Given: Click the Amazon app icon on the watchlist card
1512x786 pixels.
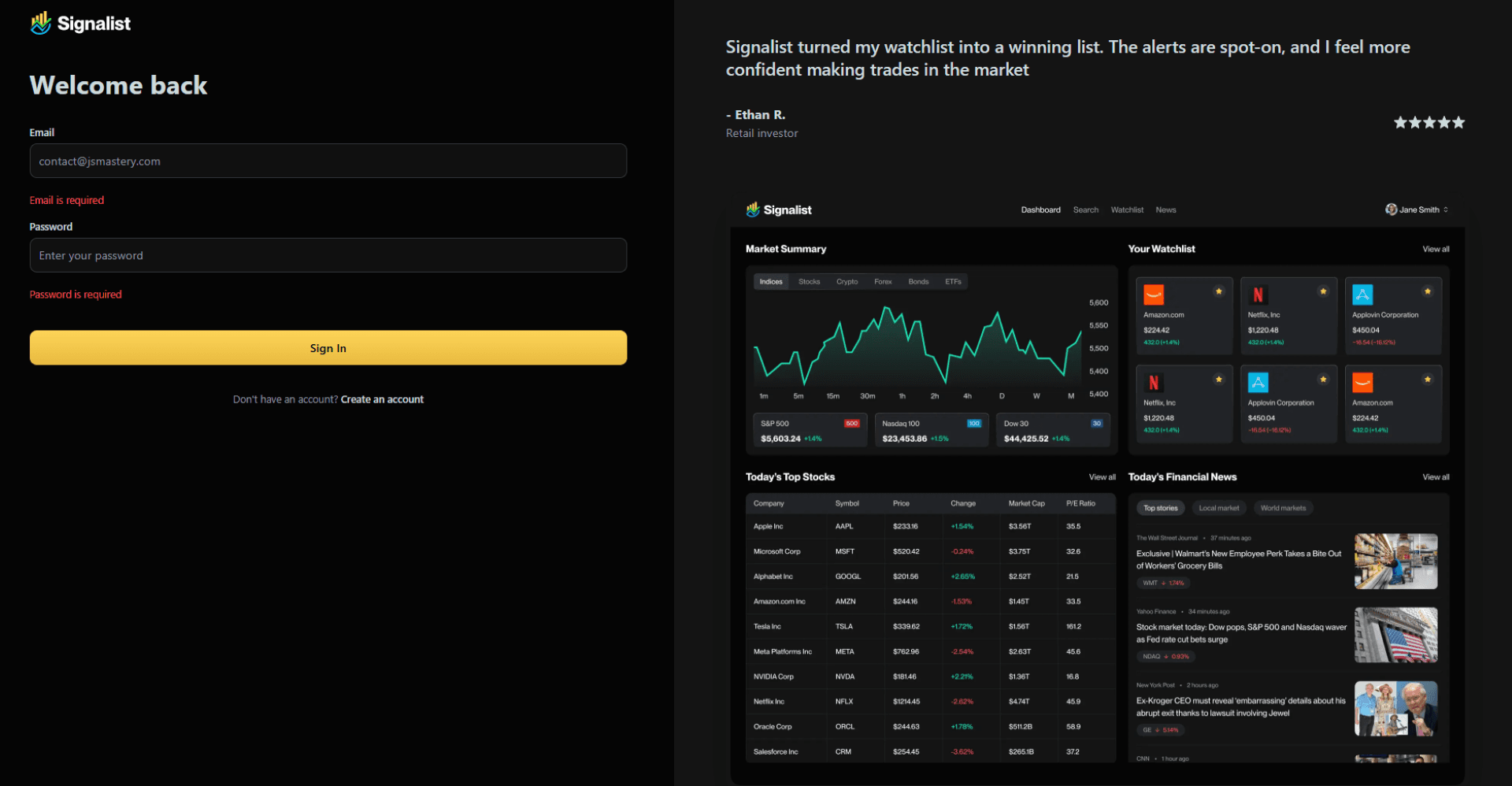Looking at the screenshot, I should tap(1154, 294).
